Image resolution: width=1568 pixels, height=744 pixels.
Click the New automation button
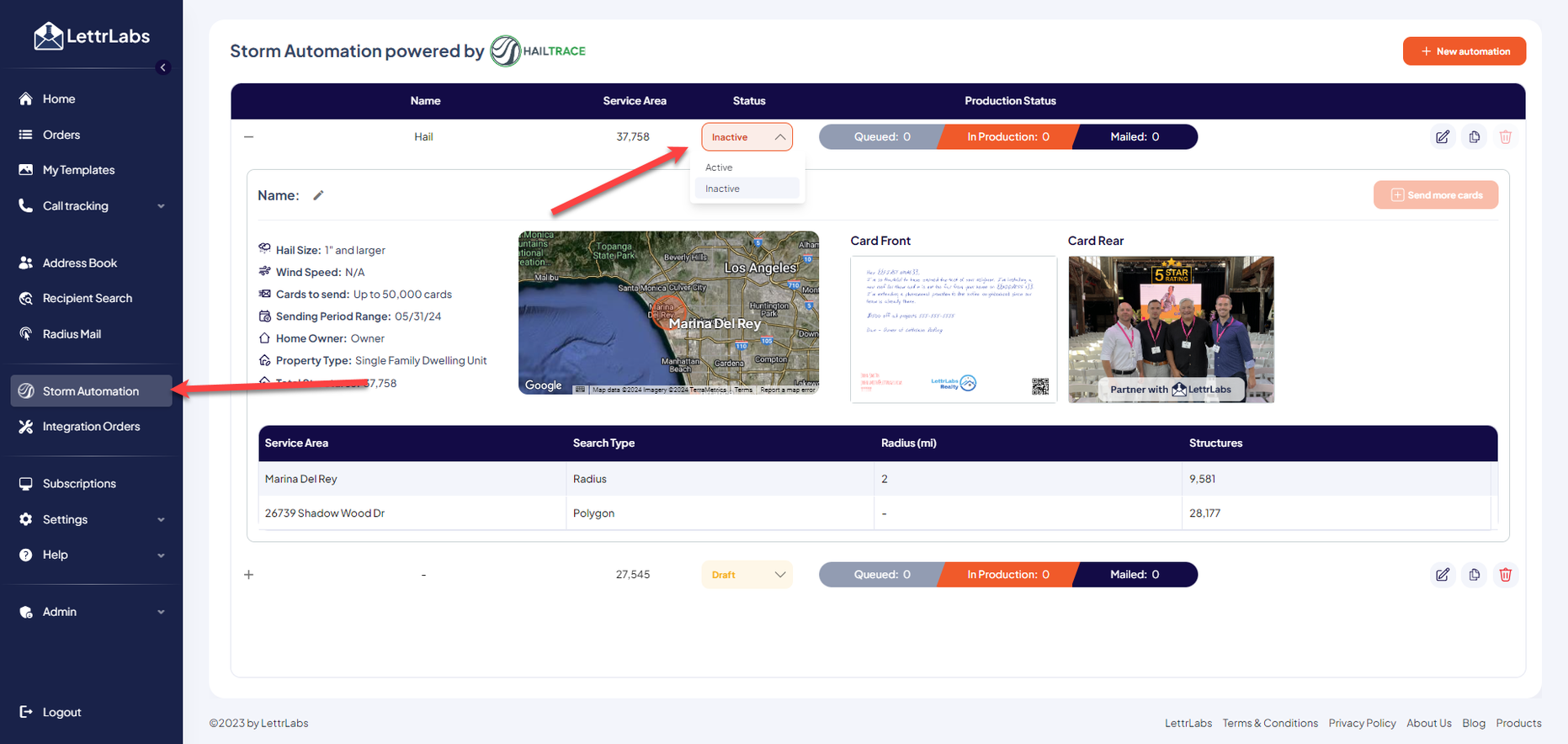1464,51
